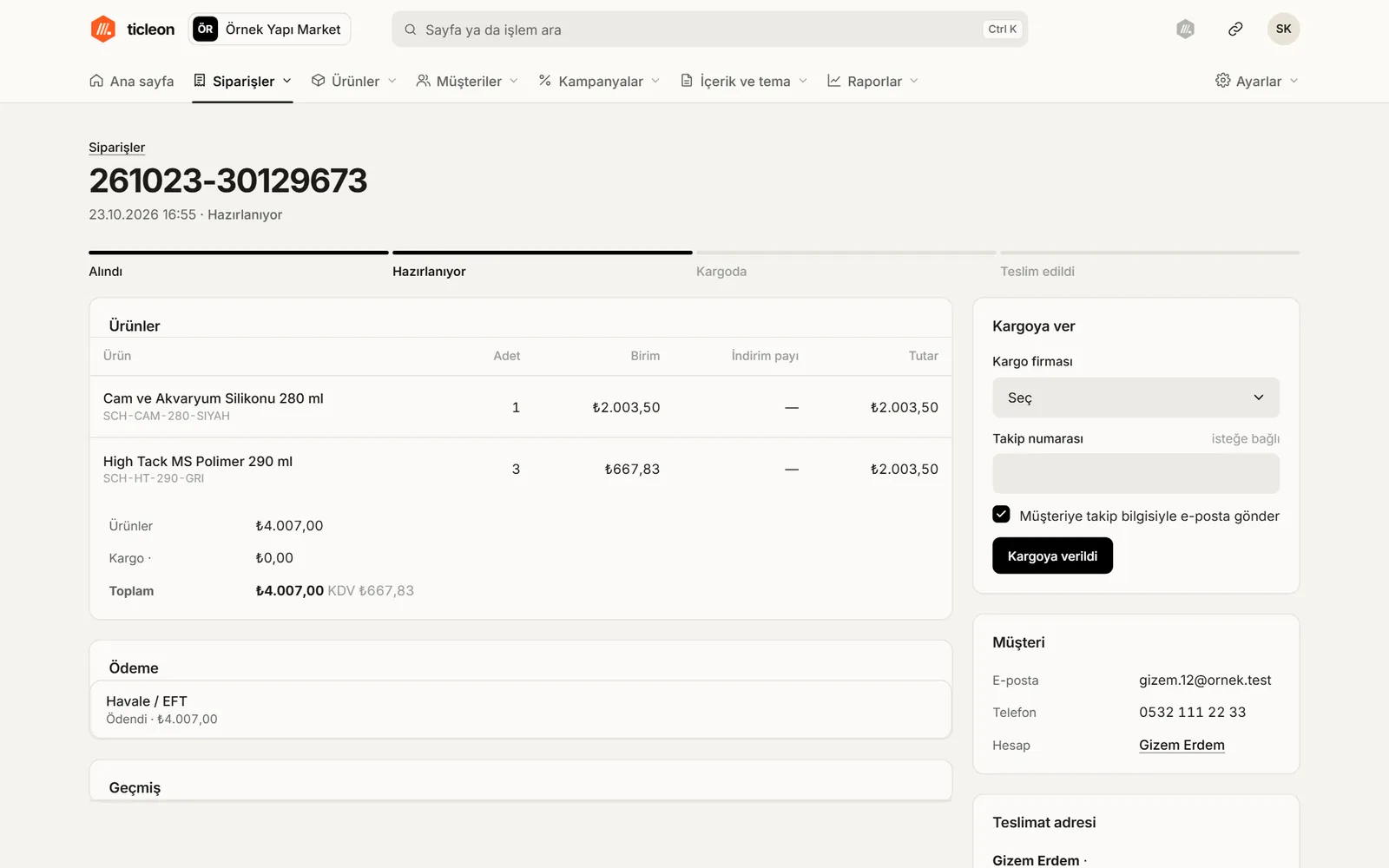Click the Geçmiş section header
The height and width of the screenshot is (868, 1389).
point(135,787)
